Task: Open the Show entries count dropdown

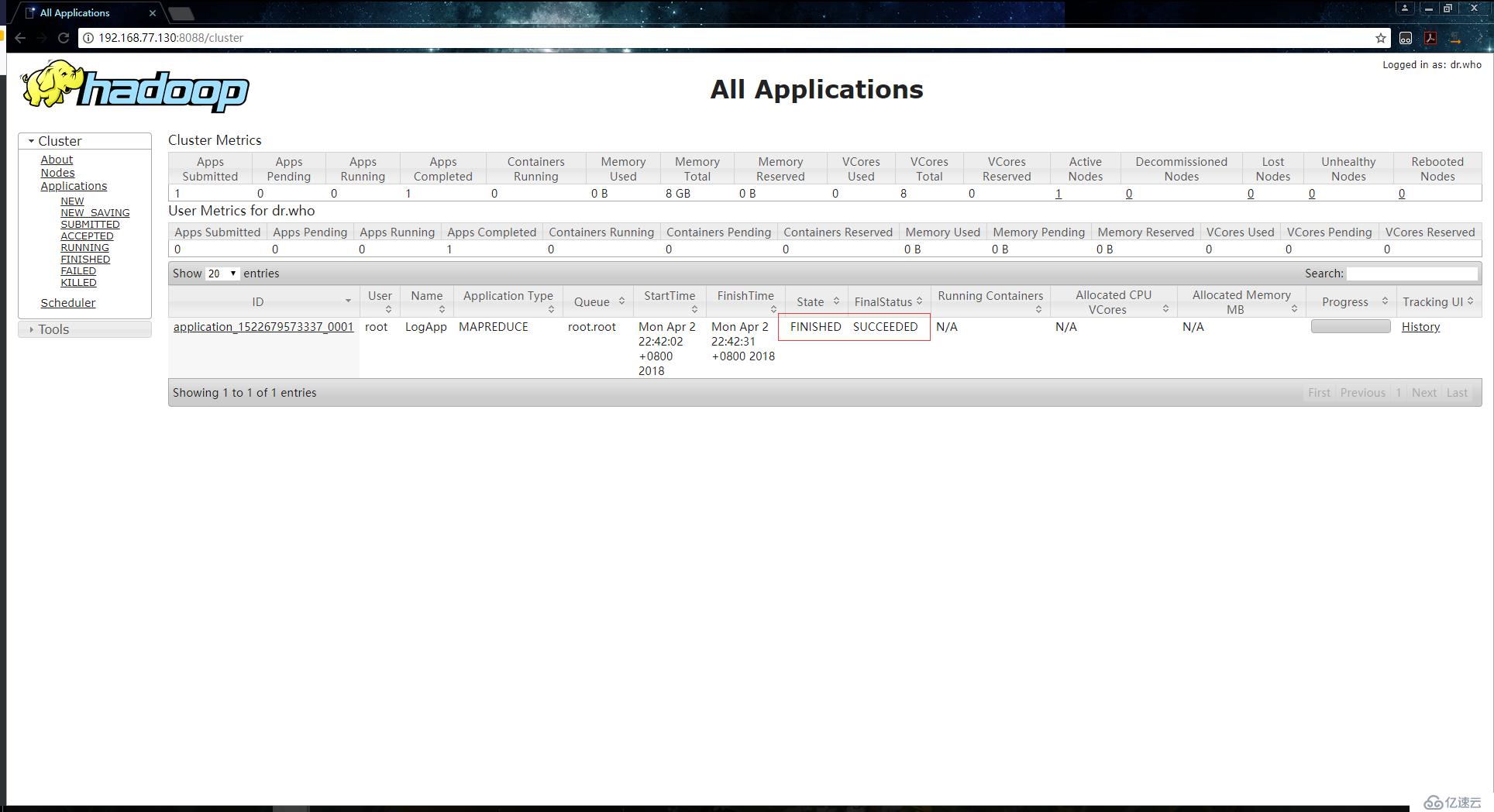Action: [222, 274]
